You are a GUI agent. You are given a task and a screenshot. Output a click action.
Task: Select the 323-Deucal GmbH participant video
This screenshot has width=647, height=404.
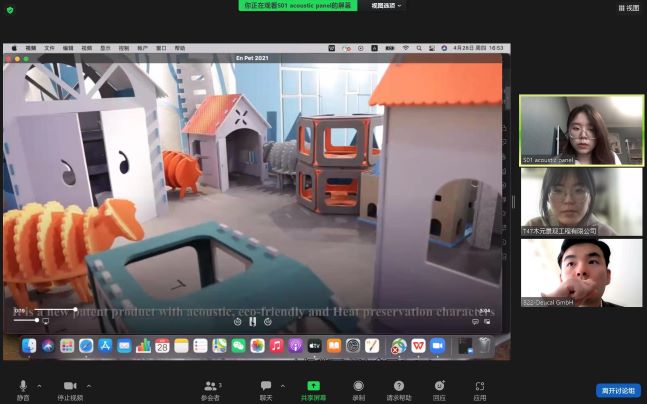[x=581, y=272]
